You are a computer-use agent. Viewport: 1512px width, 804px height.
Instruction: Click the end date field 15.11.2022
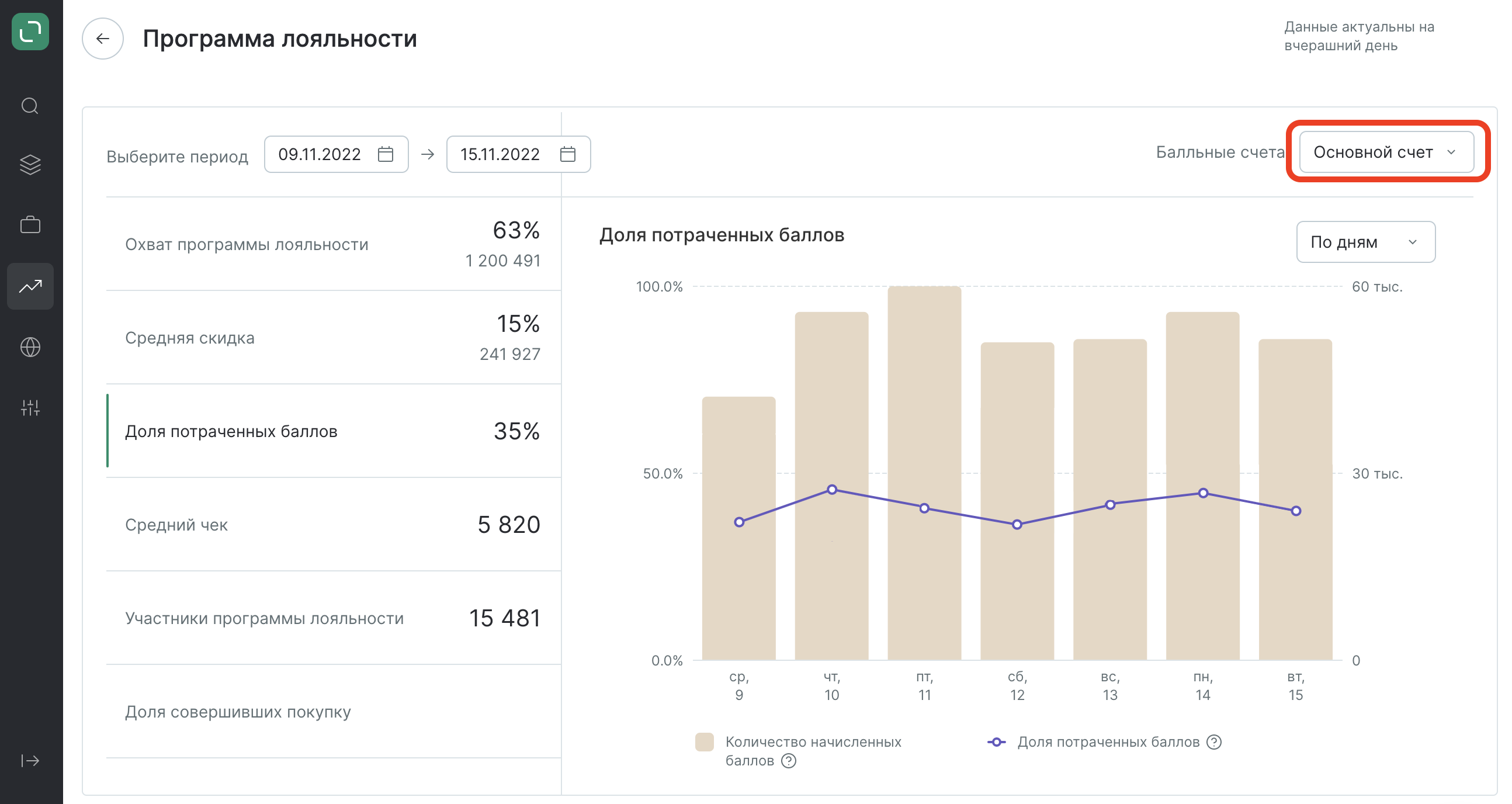tap(518, 154)
